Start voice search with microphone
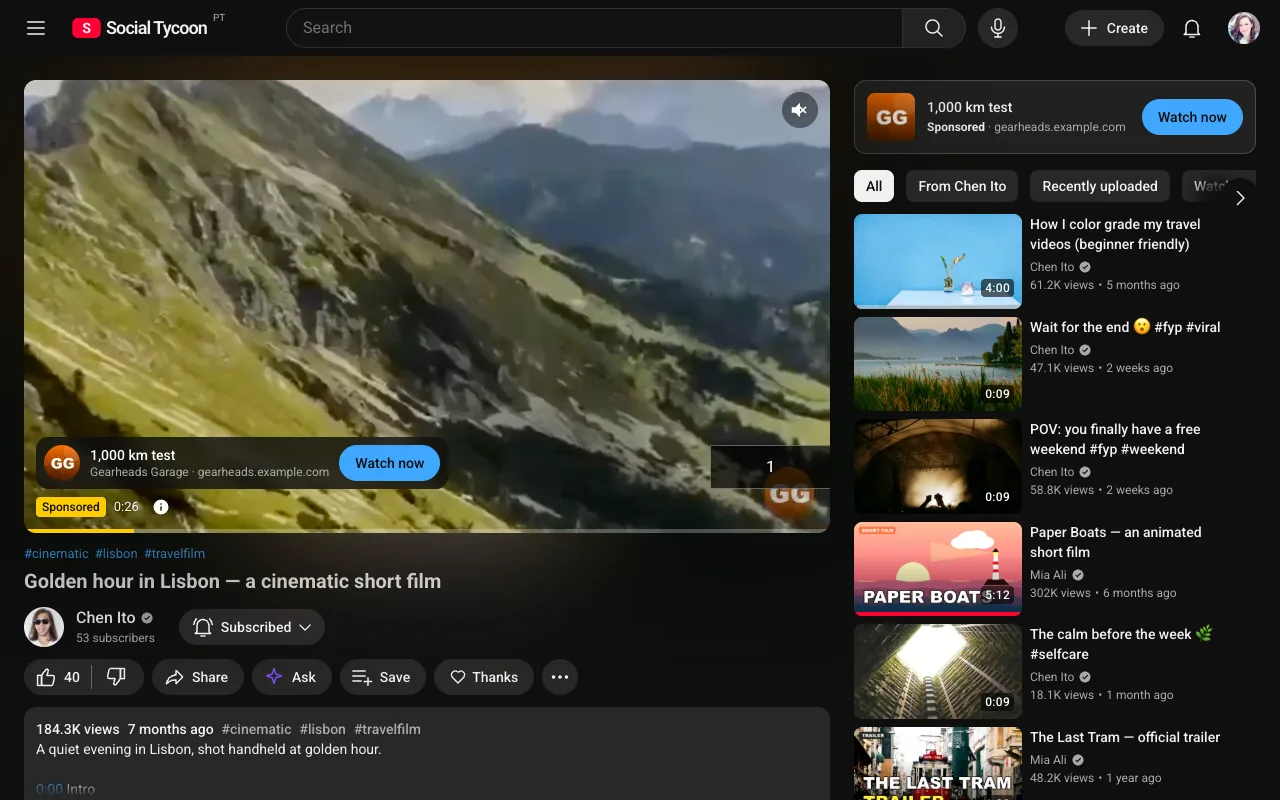This screenshot has height=800, width=1280. (x=998, y=28)
